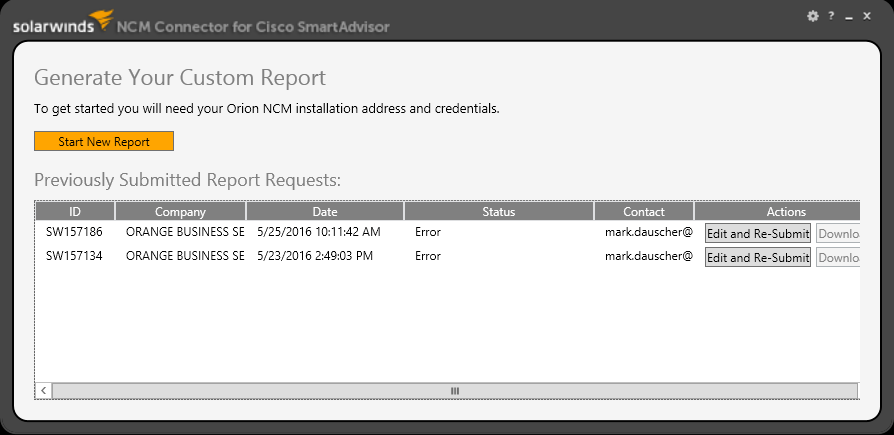Click the Generate Your Custom Report heading

pyautogui.click(x=180, y=78)
